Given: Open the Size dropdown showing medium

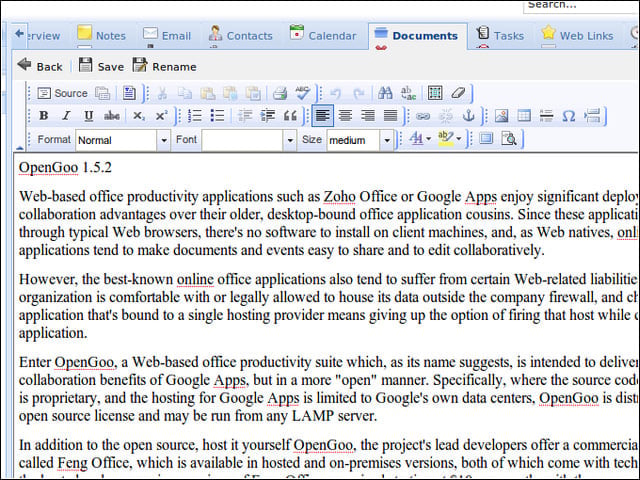Looking at the screenshot, I should click(360, 140).
